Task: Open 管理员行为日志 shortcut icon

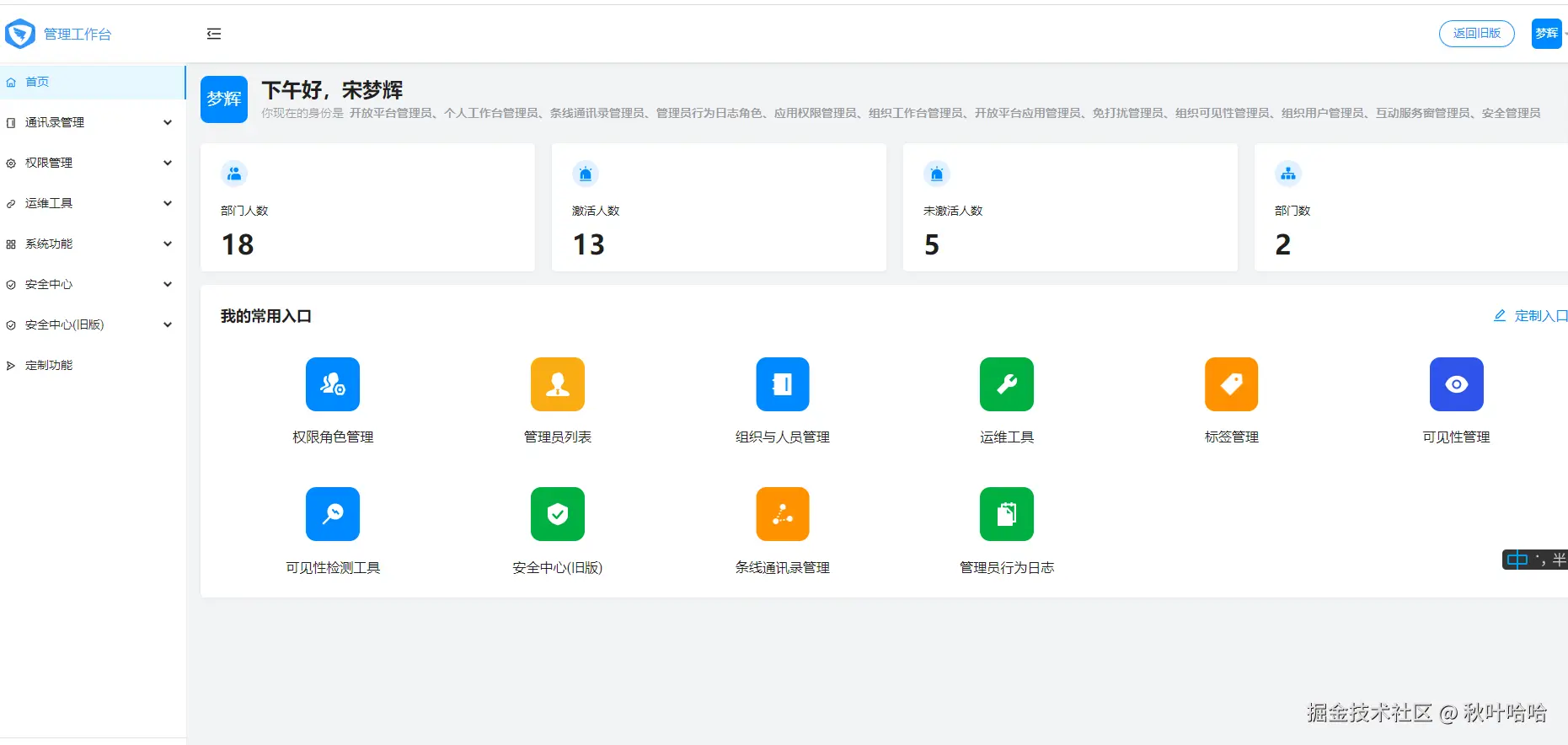Action: click(1007, 514)
